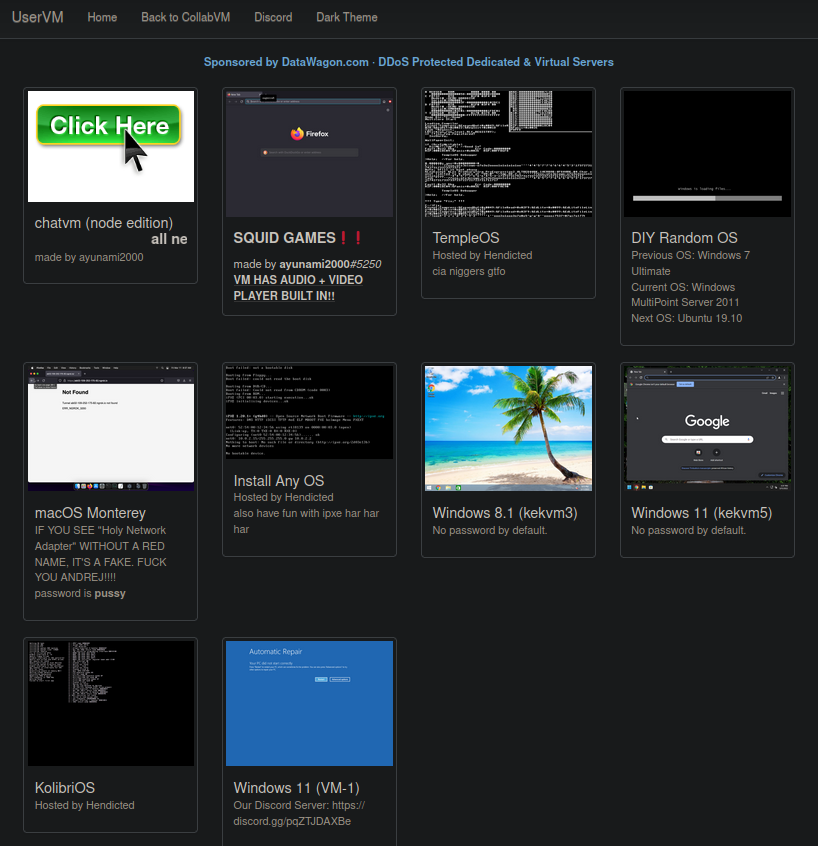818x846 pixels.
Task: Open the KolibriOS black console thumbnail
Action: pyautogui.click(x=110, y=703)
